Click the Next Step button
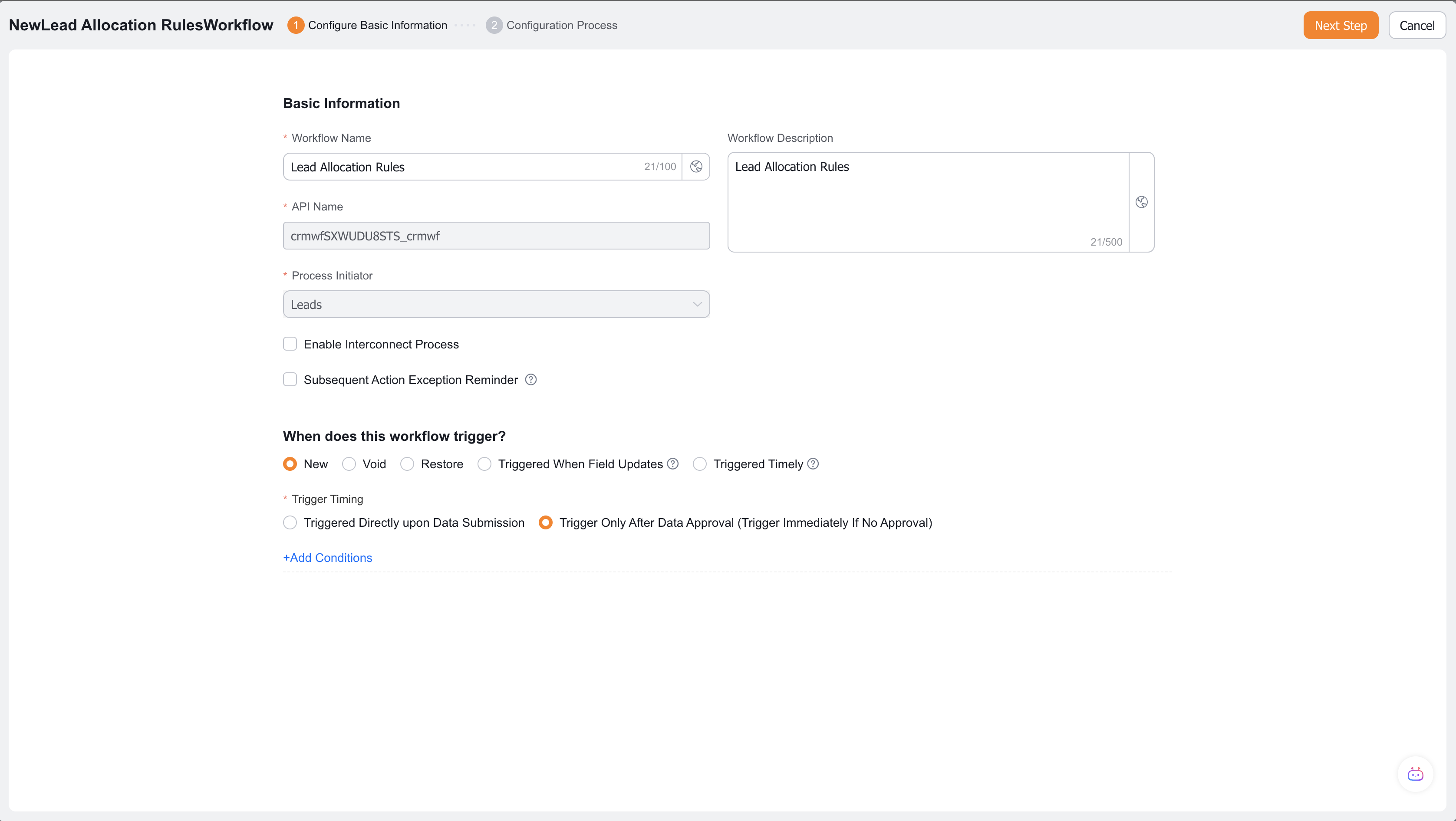Viewport: 1456px width, 821px height. [x=1341, y=26]
